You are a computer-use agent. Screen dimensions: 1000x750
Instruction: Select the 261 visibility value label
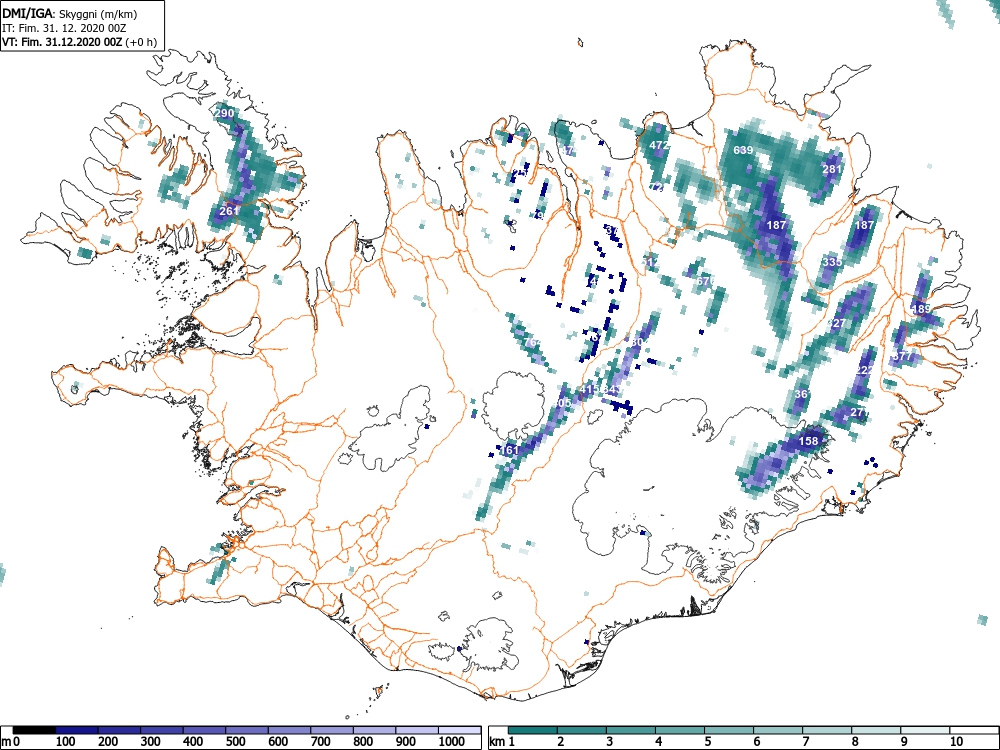229,210
